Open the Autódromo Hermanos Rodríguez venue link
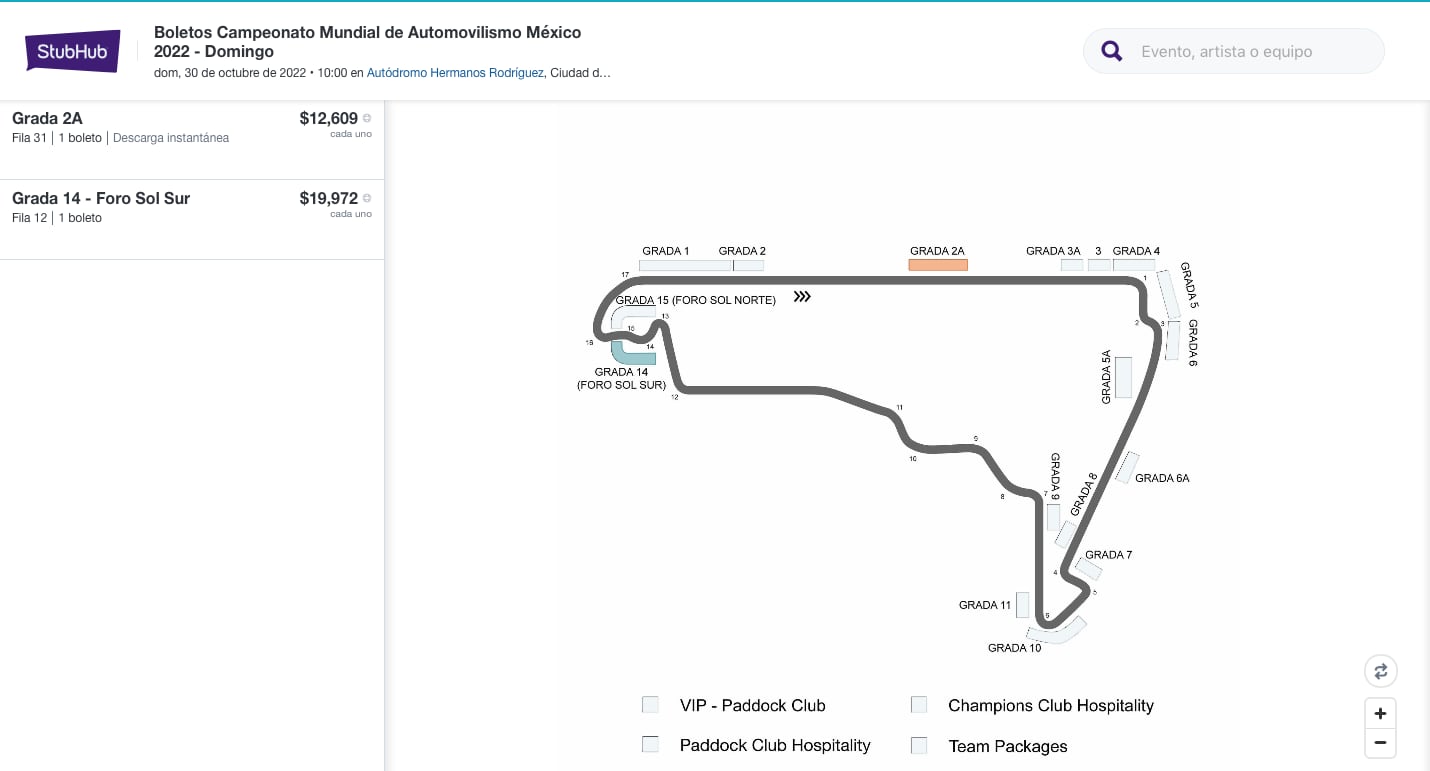This screenshot has width=1430, height=771. [455, 72]
